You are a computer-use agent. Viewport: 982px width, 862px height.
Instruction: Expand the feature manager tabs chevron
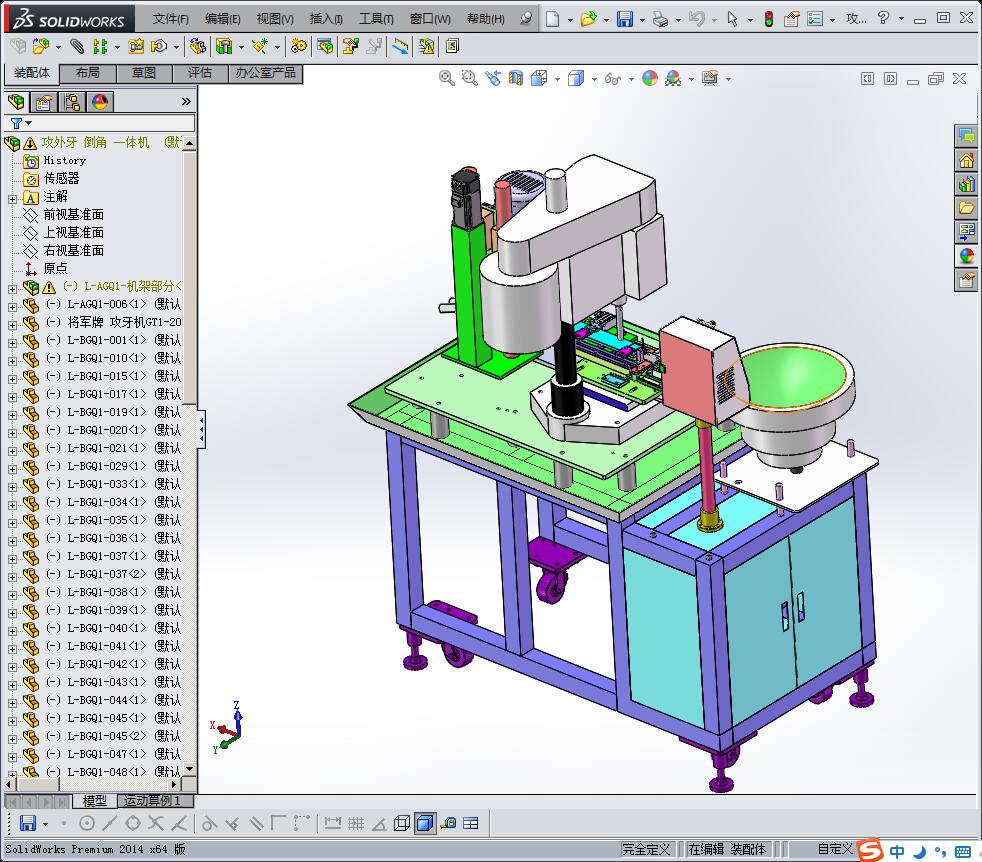186,101
